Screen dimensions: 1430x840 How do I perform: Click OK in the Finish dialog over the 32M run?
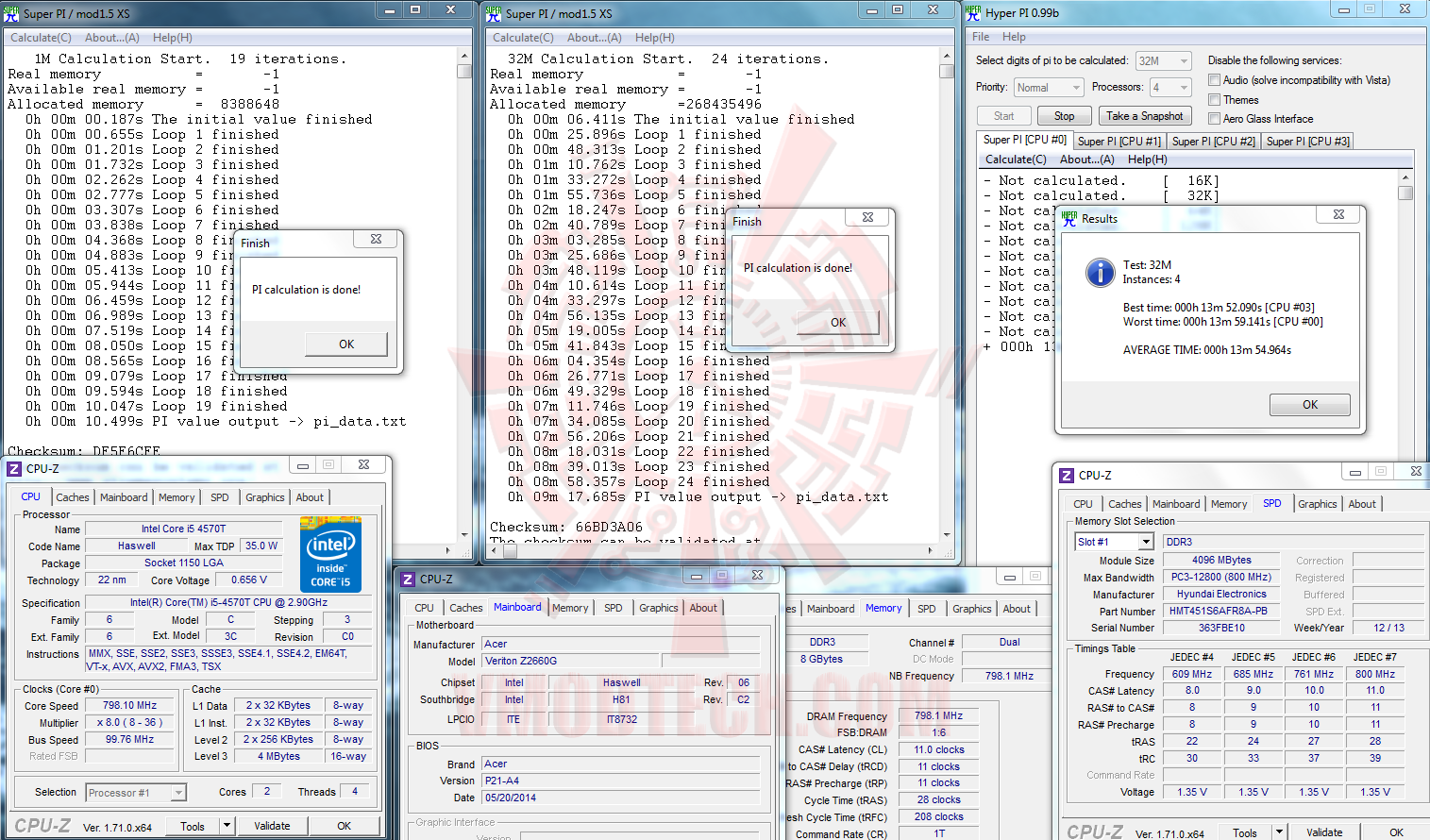(838, 323)
